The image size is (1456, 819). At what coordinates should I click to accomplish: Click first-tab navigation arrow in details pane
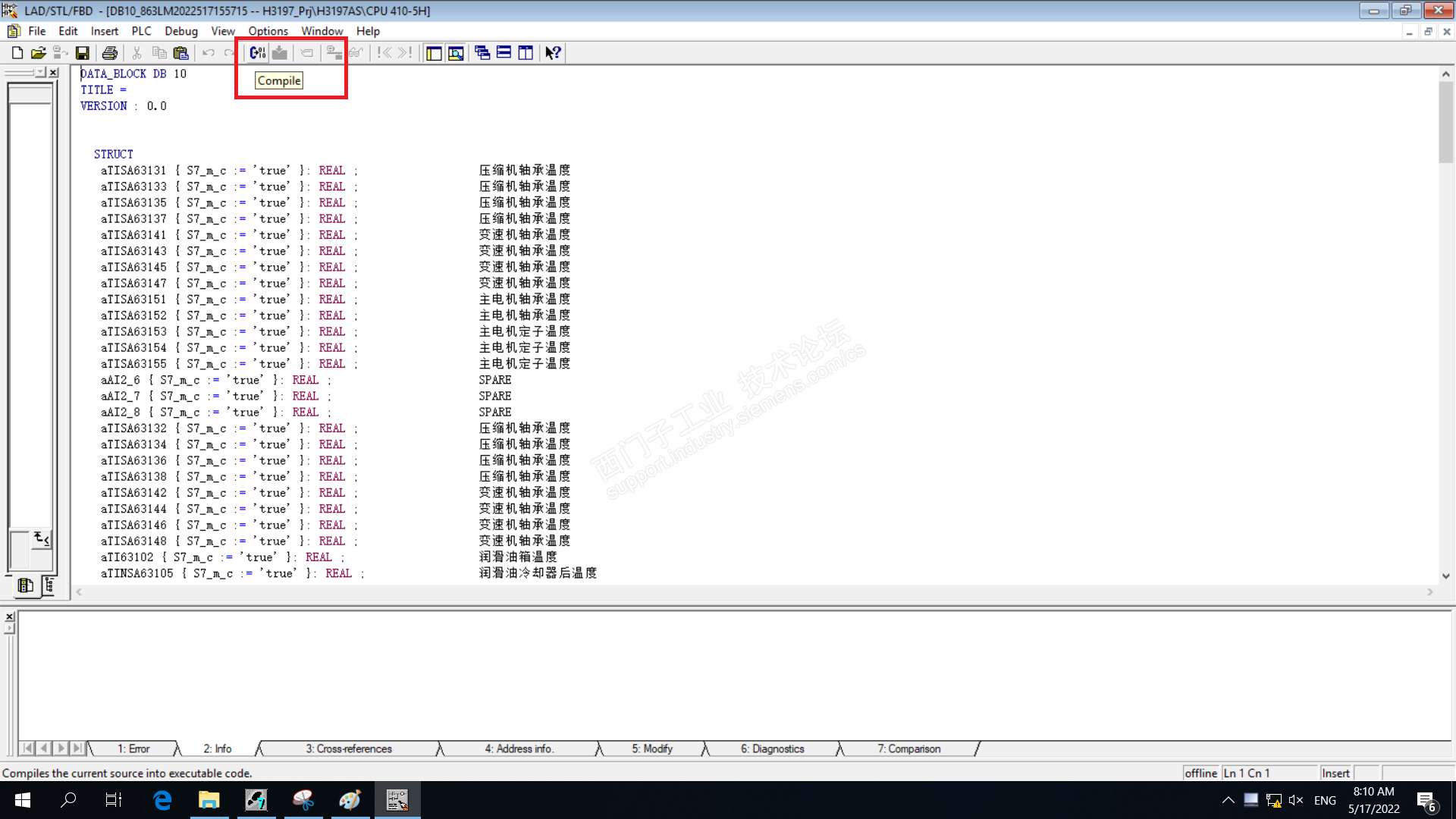point(27,748)
